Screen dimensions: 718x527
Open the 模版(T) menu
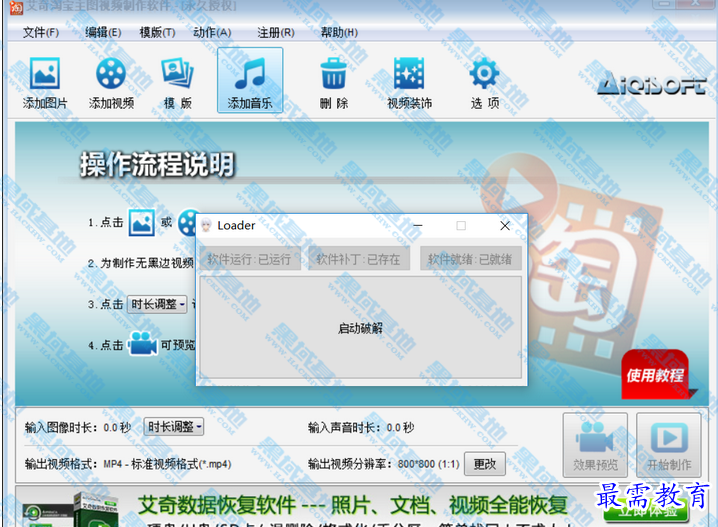157,33
